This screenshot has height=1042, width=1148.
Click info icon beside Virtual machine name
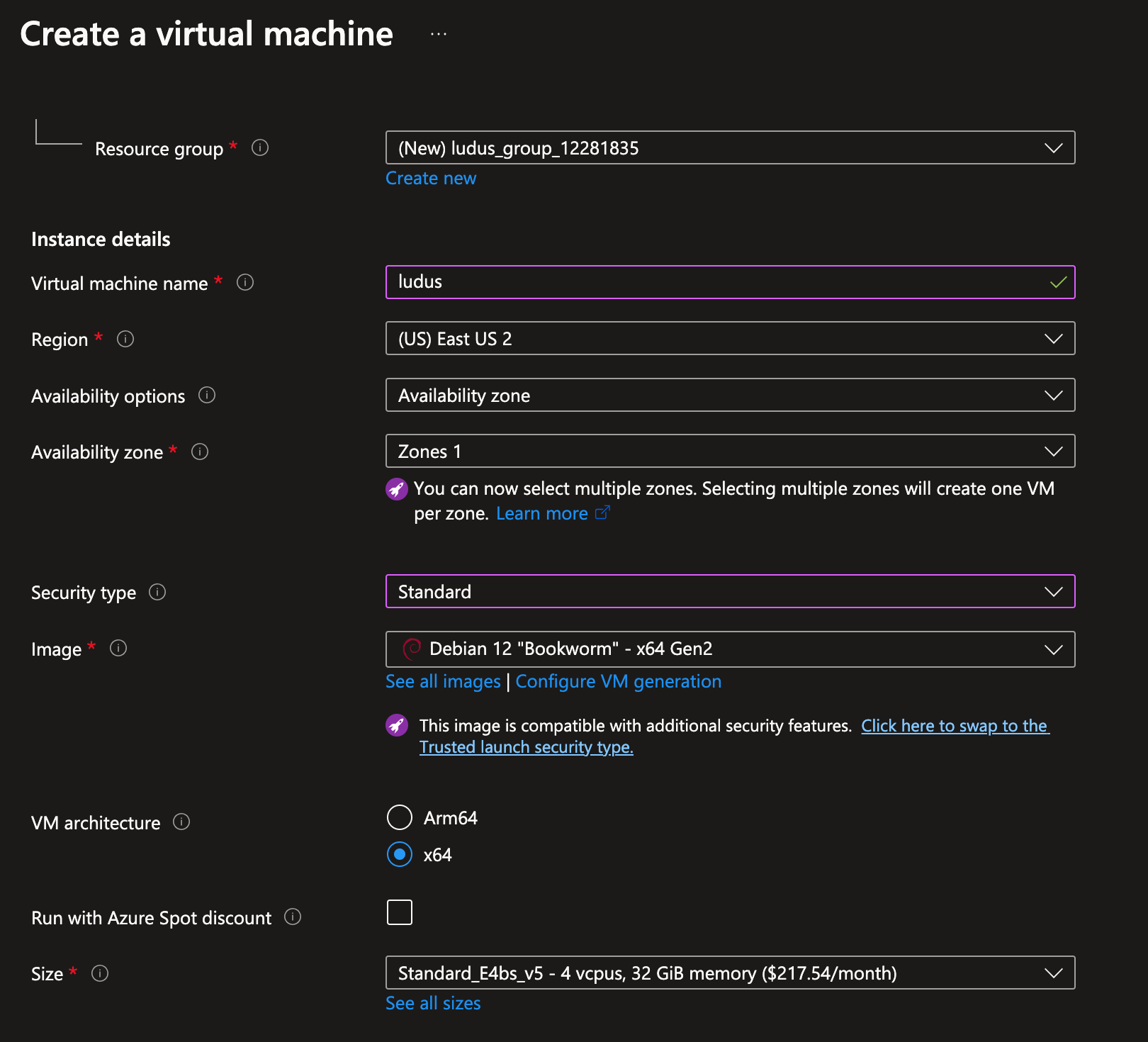tap(245, 282)
